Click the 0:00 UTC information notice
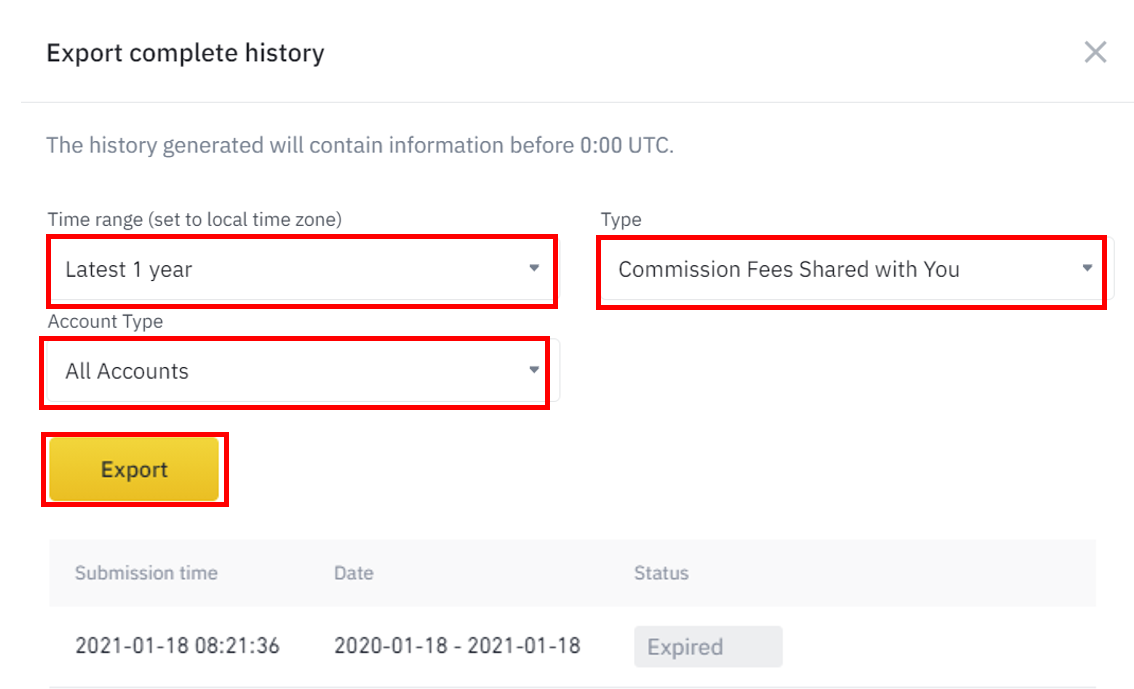Screen dimensions: 1134x689 click(x=360, y=145)
